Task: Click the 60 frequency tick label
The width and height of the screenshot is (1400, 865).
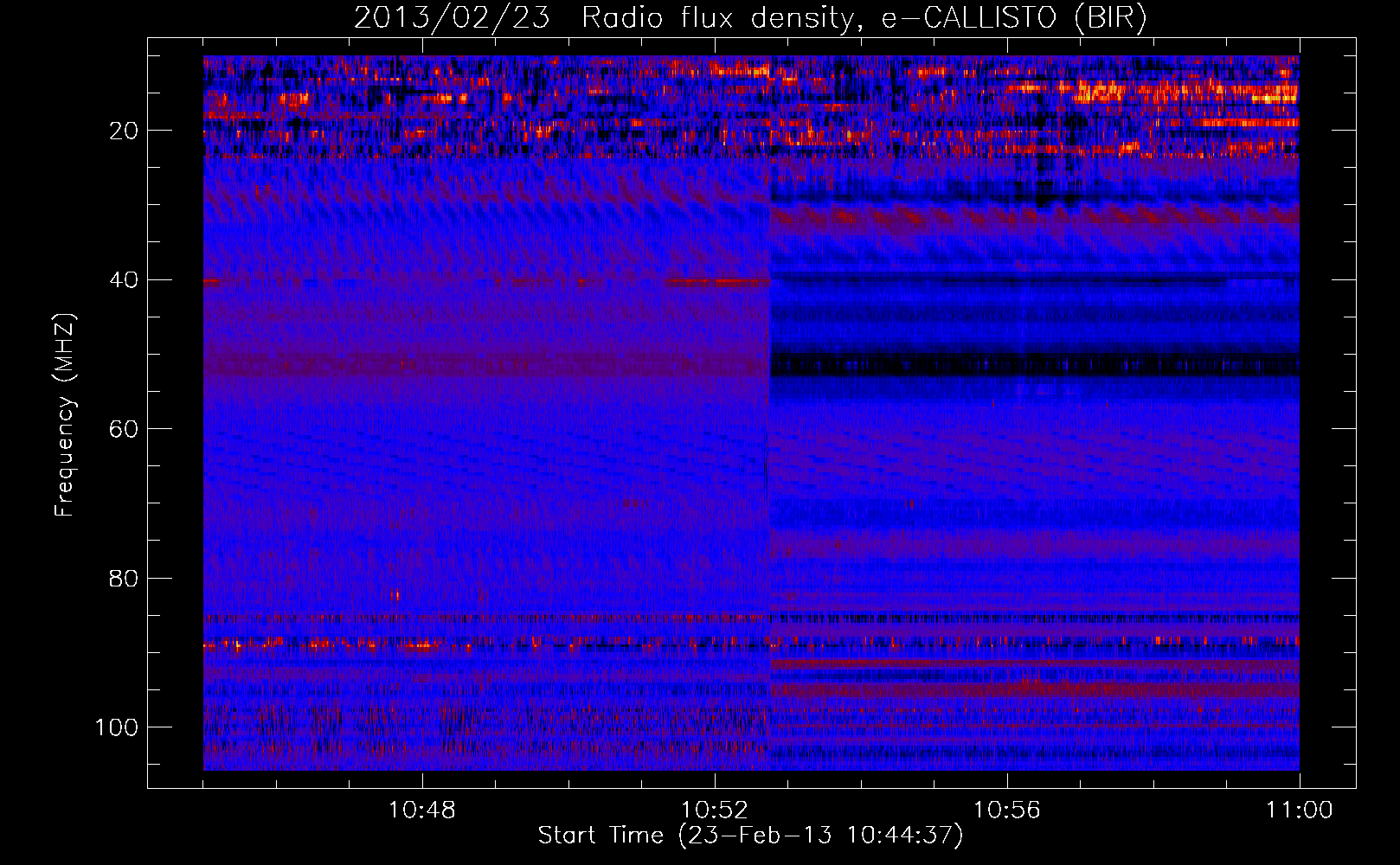Action: point(125,429)
